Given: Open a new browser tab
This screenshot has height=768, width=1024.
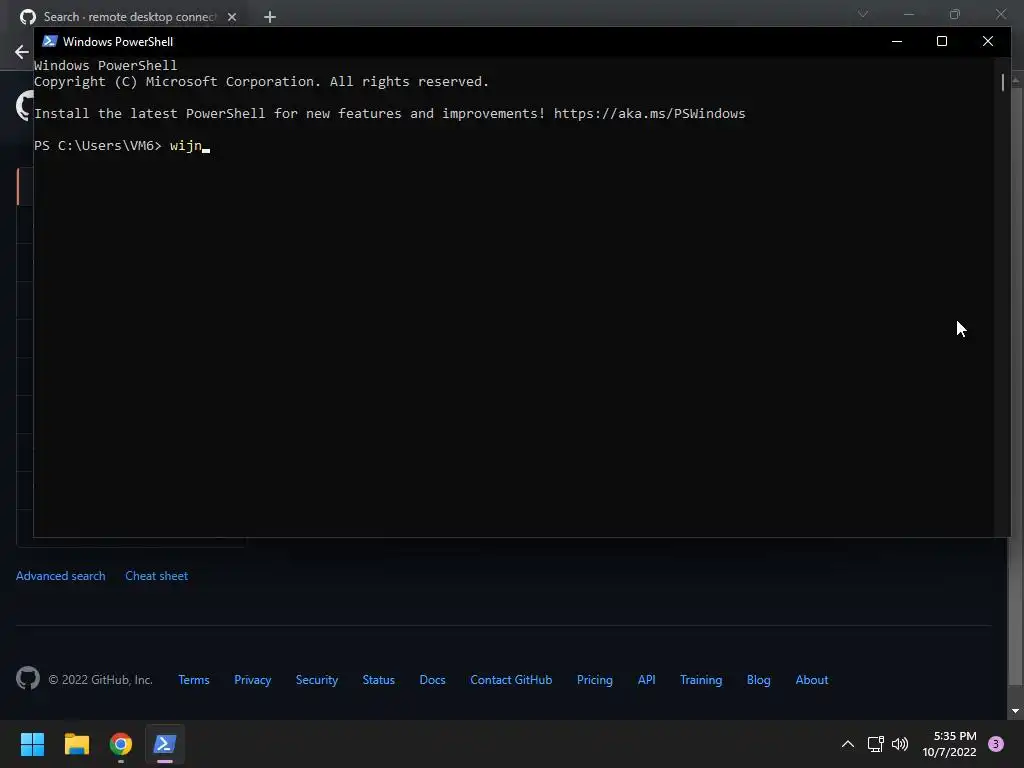Looking at the screenshot, I should 270,17.
